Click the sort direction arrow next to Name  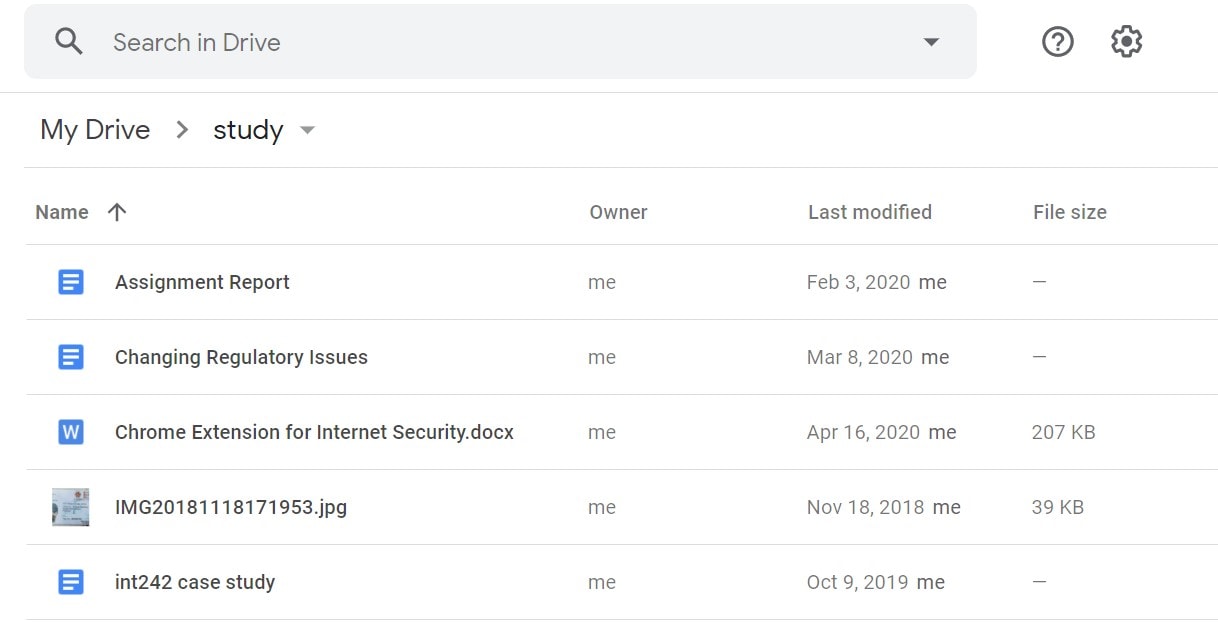click(x=117, y=212)
